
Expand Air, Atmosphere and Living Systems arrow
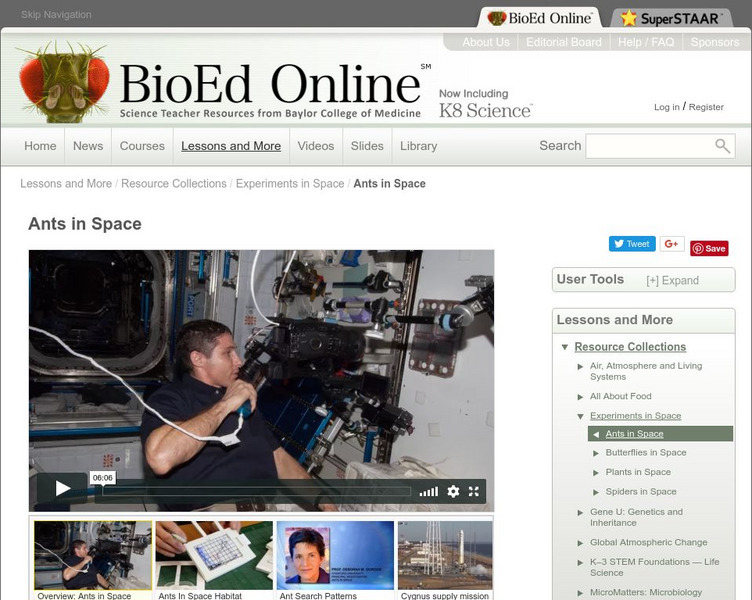point(580,366)
